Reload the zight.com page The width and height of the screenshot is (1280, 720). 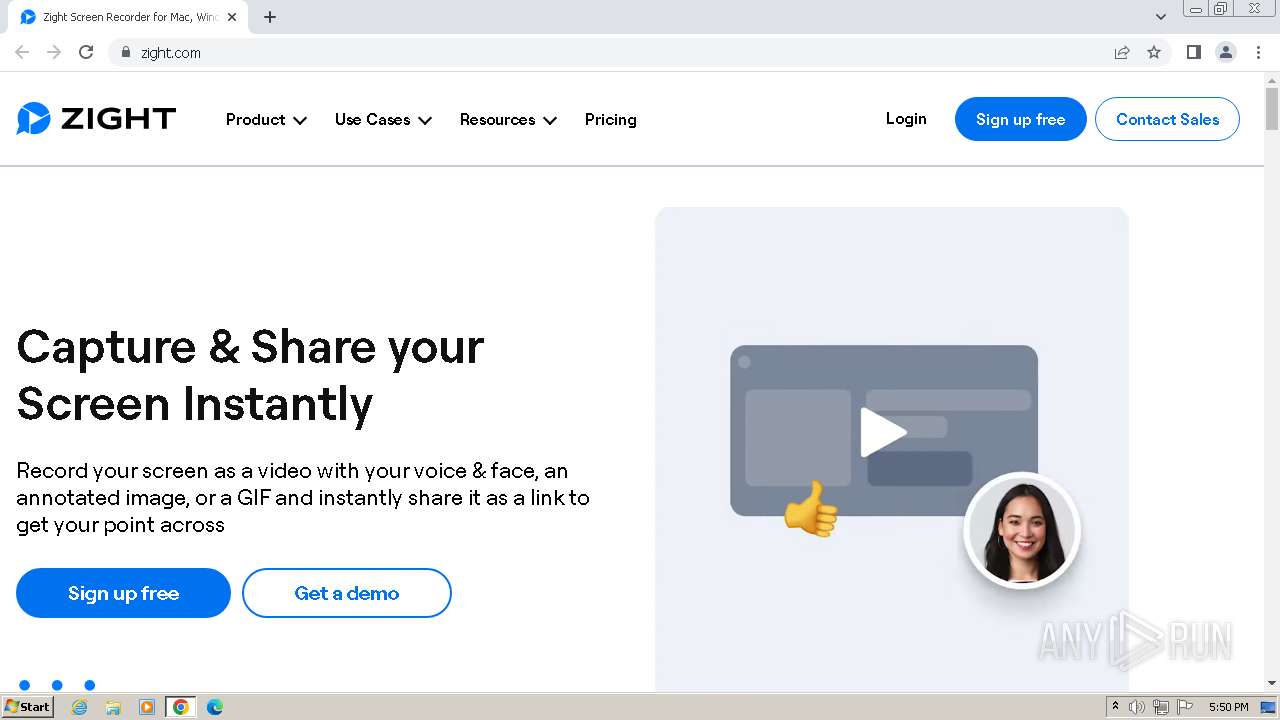click(x=86, y=52)
